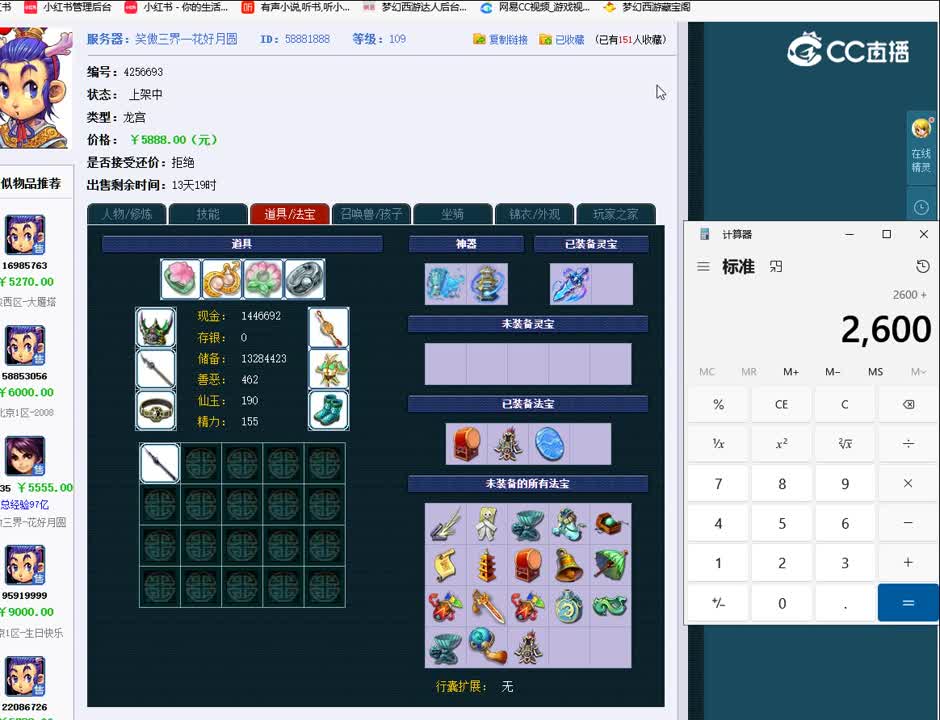Open the calculator history panel
The width and height of the screenshot is (940, 720).
[923, 266]
